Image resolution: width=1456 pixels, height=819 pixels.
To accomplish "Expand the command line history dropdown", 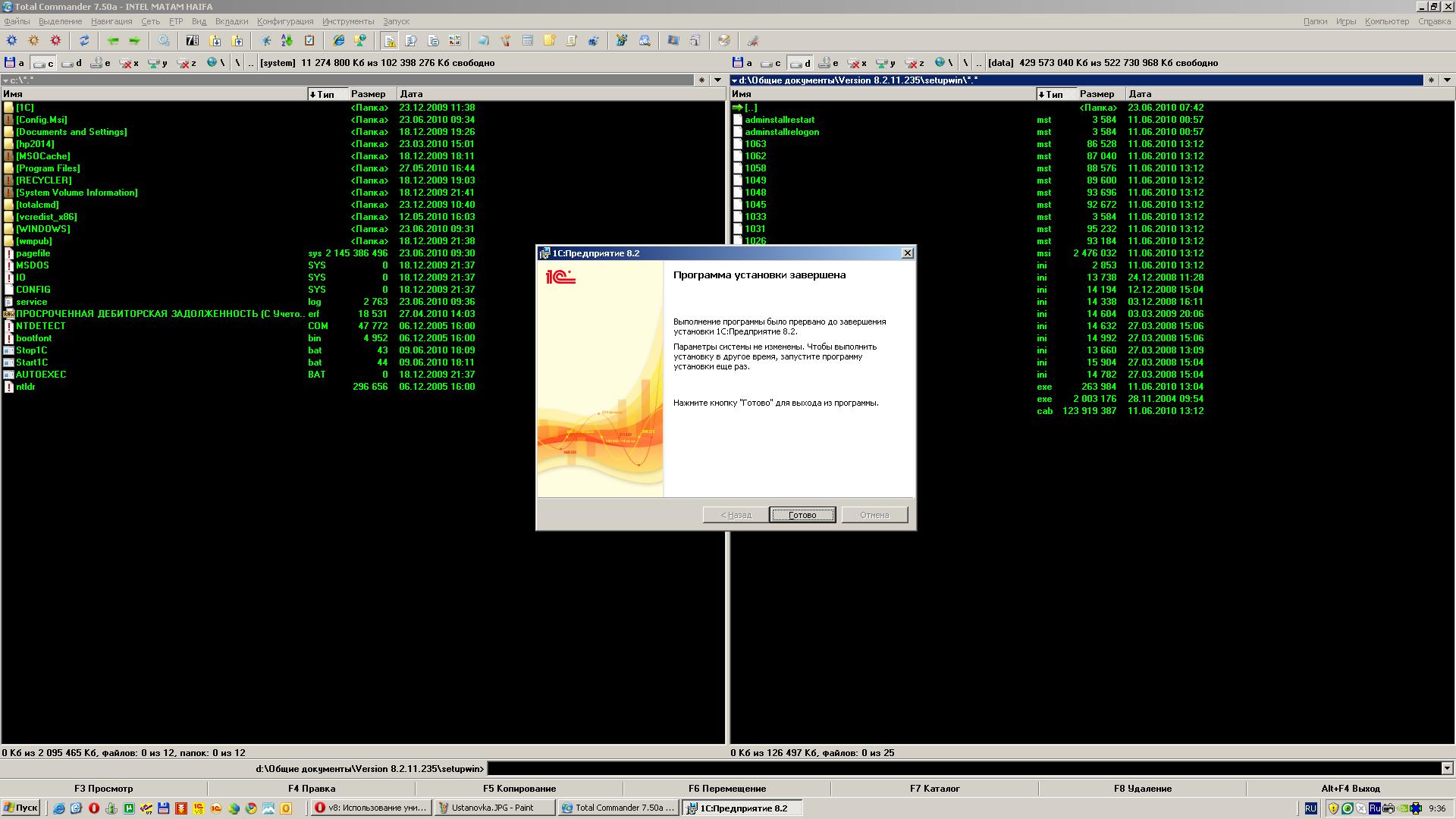I will (1447, 769).
